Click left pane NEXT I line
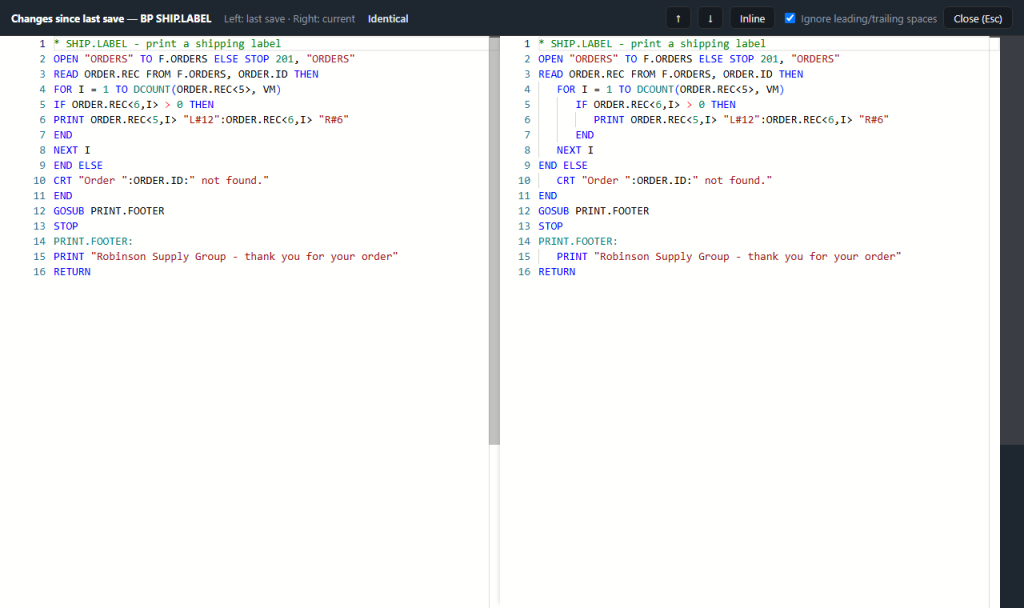The width and height of the screenshot is (1024, 608). pos(72,150)
